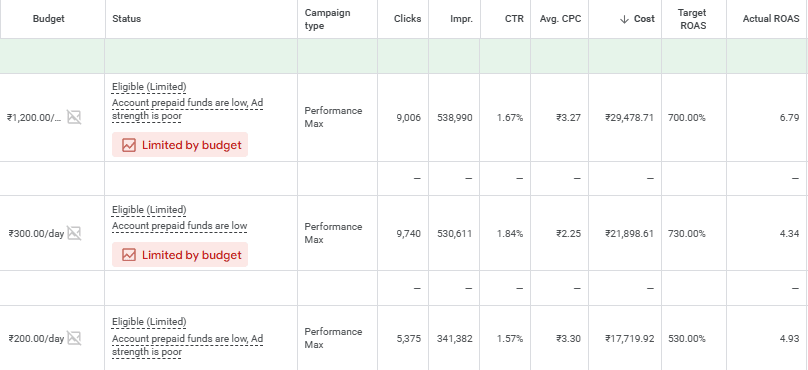
Task: Click 'Account prepaid funds are low' in ₹300.00/day row
Action: pos(179,226)
